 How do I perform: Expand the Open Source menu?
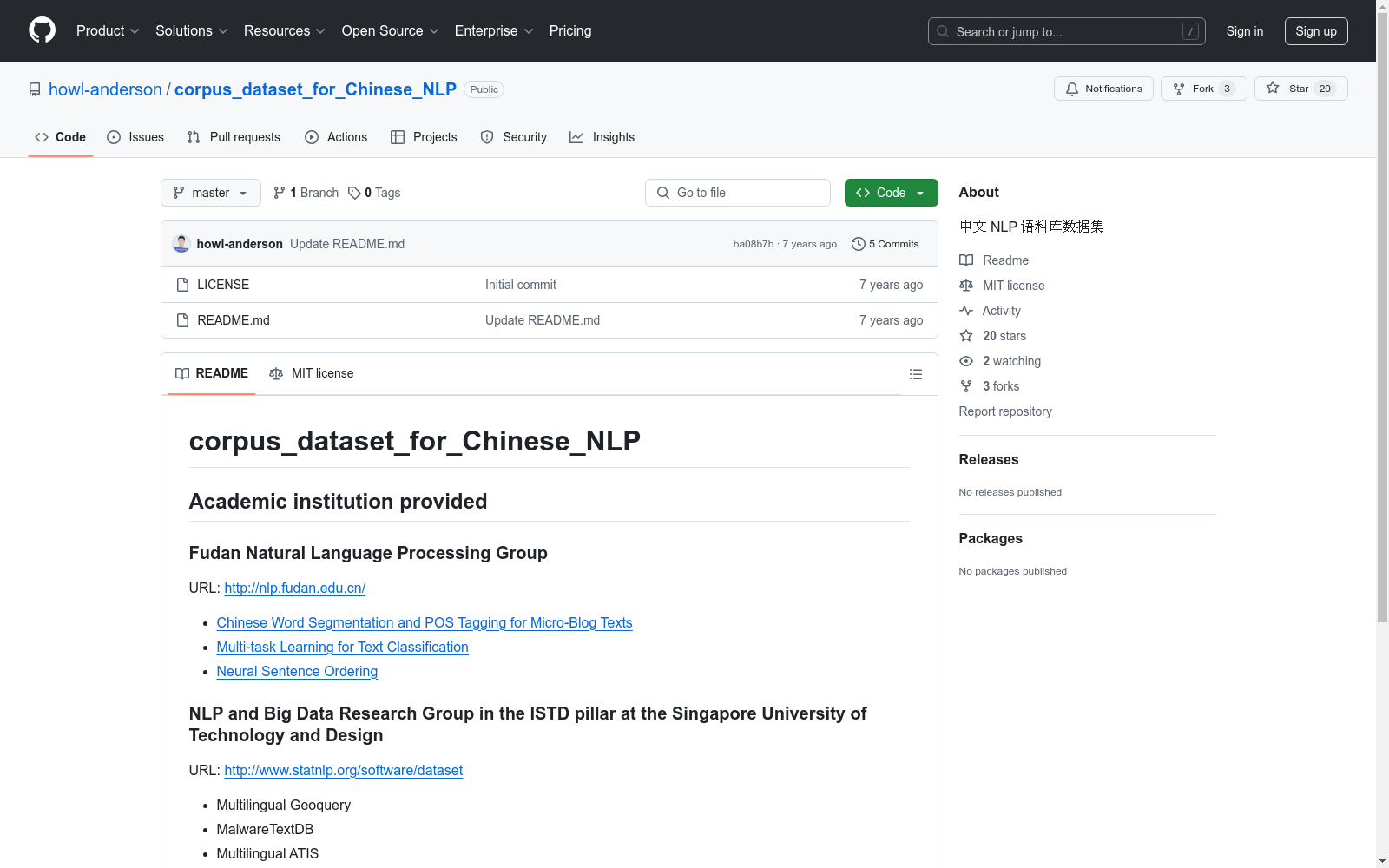(x=391, y=31)
